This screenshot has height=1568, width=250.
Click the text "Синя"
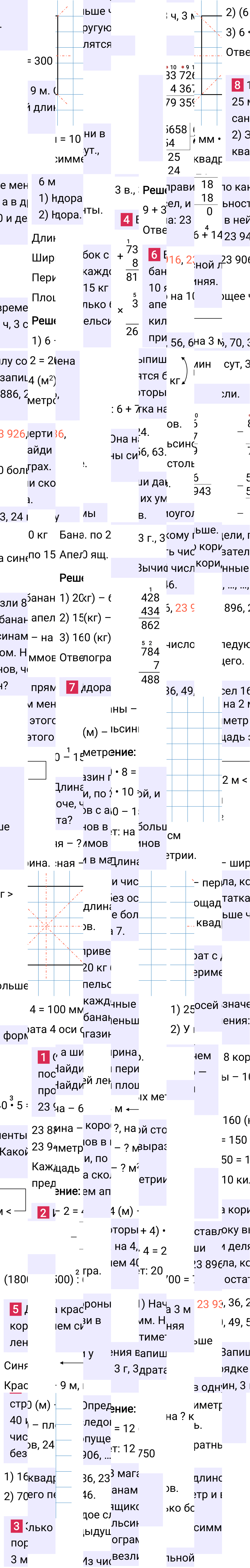click(16, 1365)
